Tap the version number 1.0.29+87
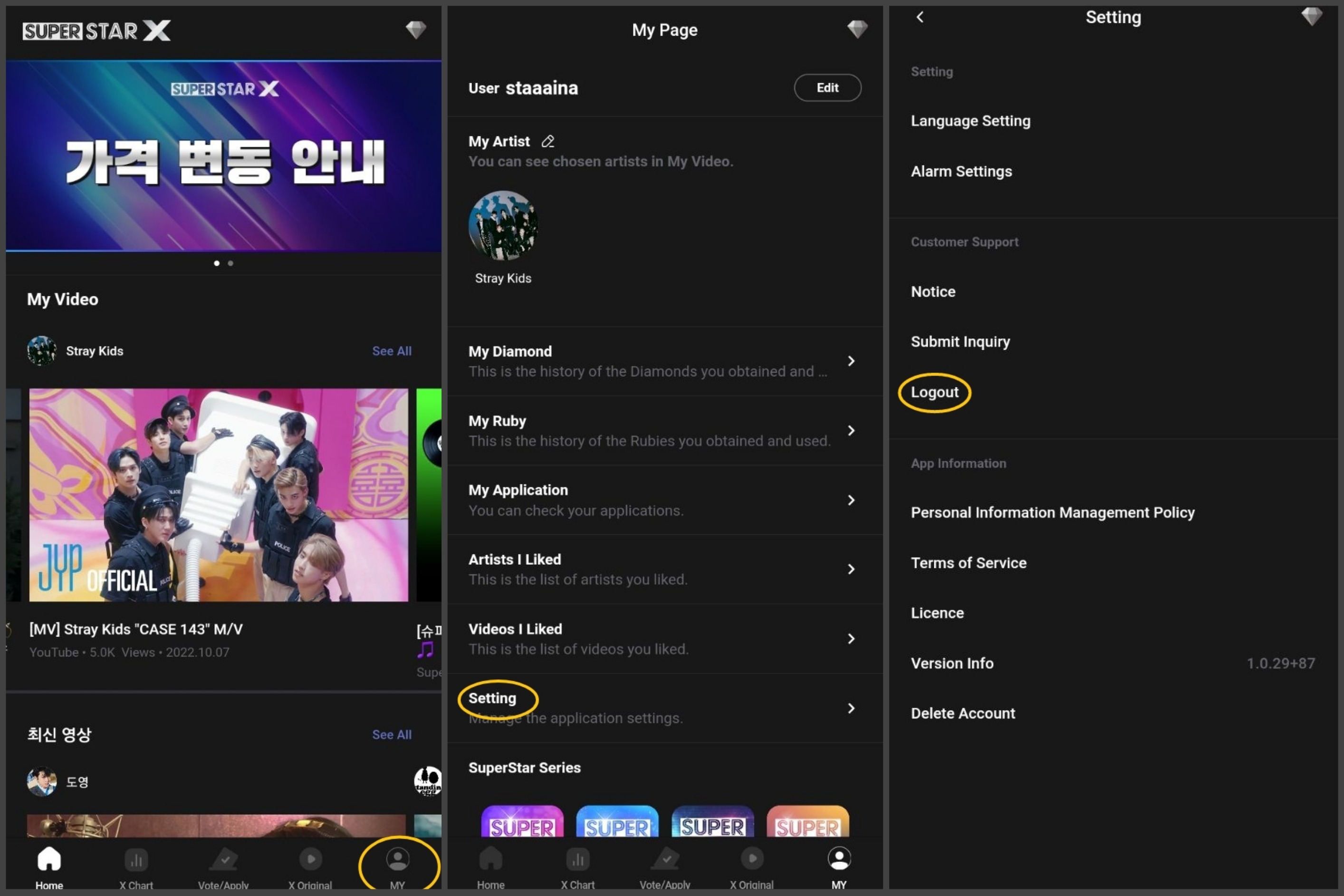 pyautogui.click(x=1281, y=663)
